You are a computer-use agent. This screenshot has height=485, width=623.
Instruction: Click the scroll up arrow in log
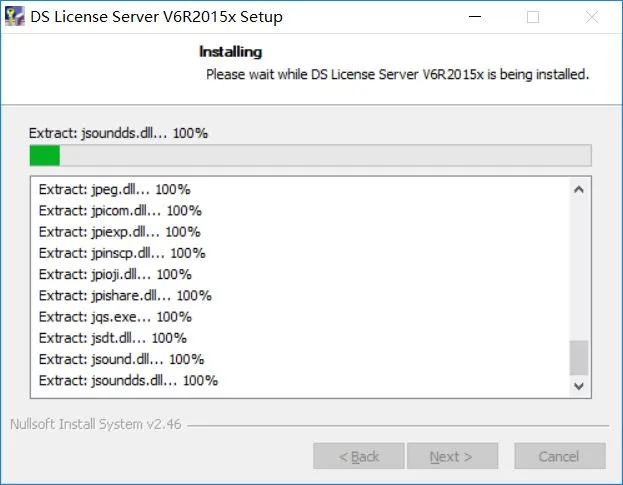(579, 189)
